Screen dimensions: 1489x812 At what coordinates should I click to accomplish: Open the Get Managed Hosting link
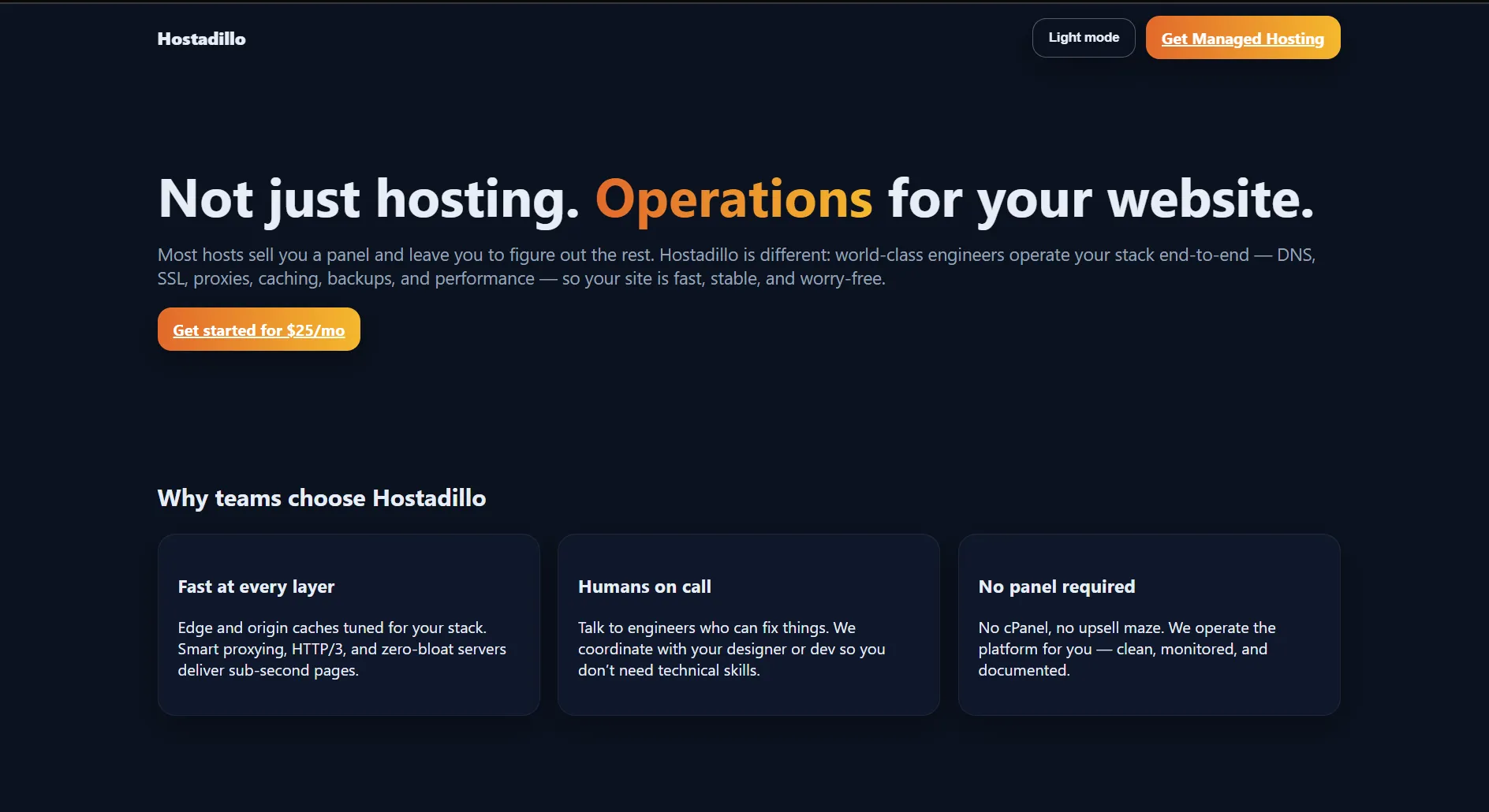tap(1242, 39)
